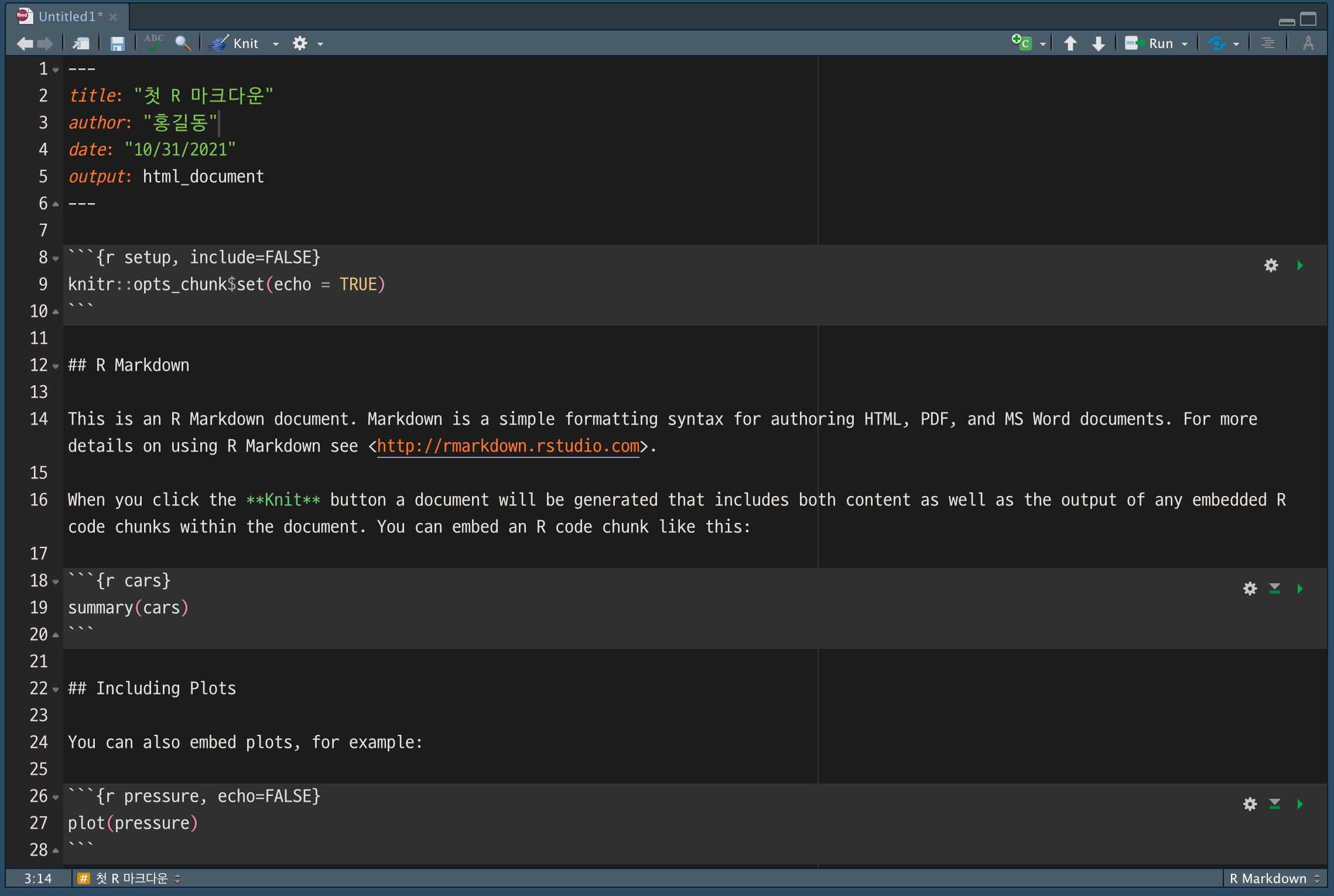Expand insert chunk dropdown arrow

1043,44
